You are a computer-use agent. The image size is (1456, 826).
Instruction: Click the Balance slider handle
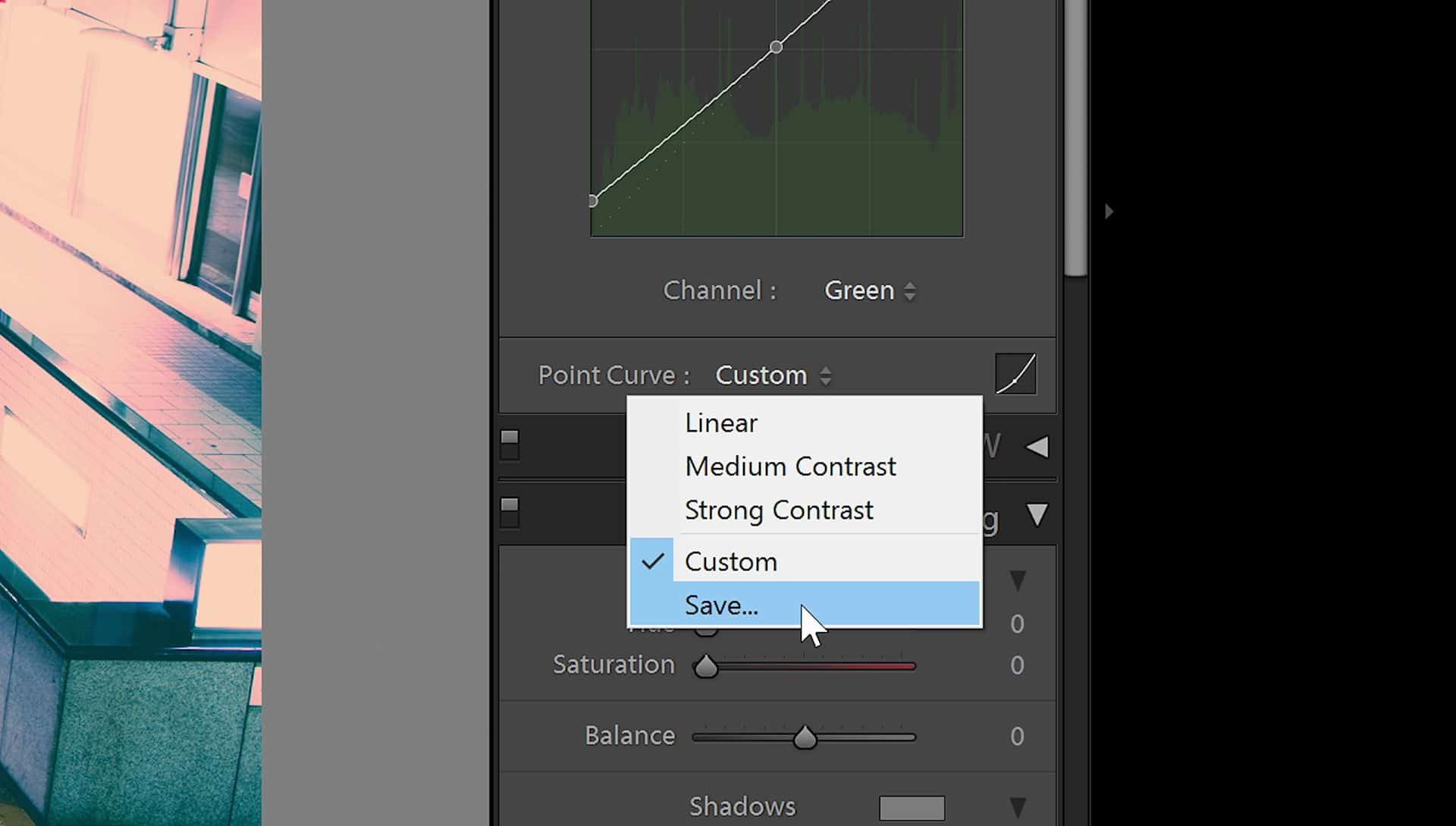pyautogui.click(x=805, y=737)
